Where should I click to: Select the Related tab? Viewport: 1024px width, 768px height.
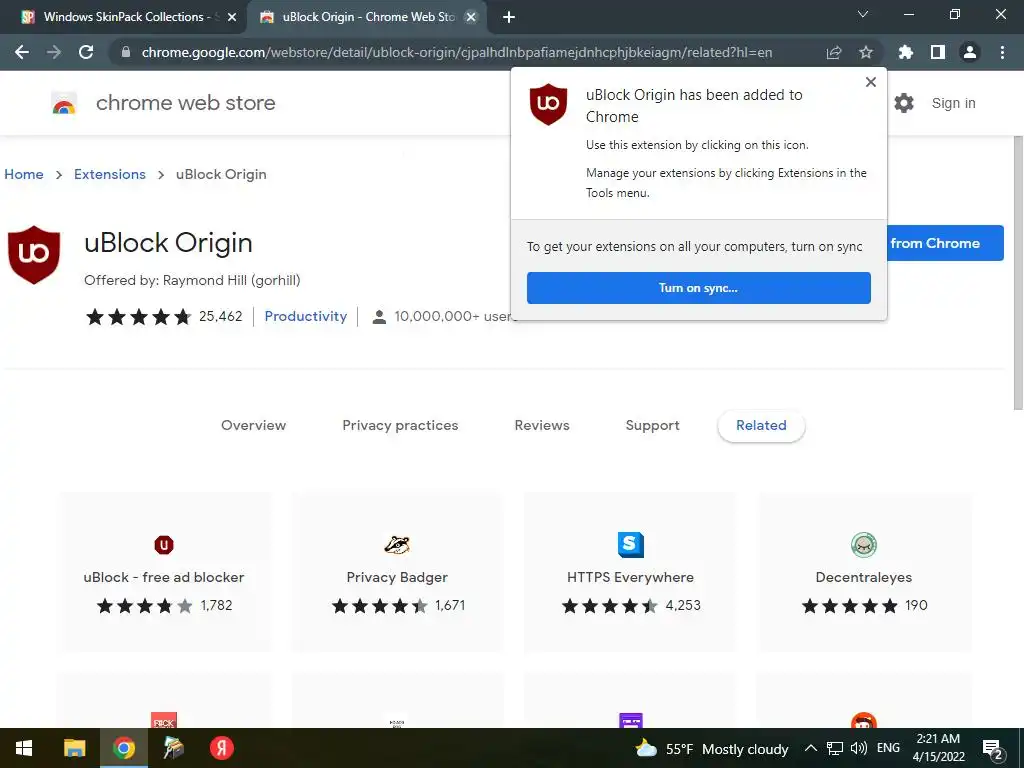pos(761,426)
